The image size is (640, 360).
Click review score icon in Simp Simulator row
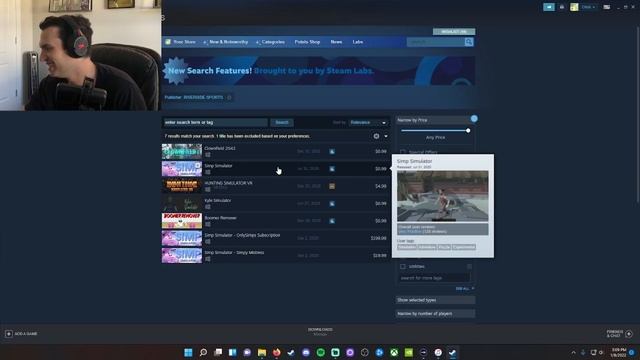pos(332,169)
